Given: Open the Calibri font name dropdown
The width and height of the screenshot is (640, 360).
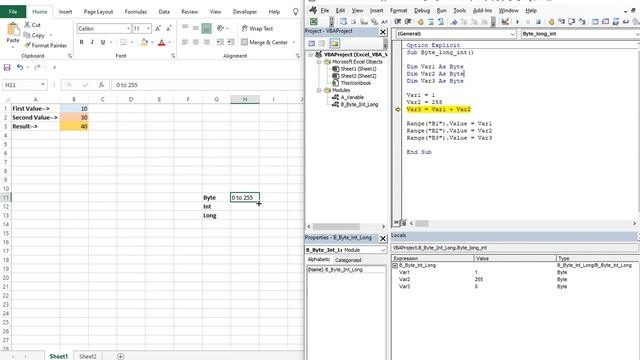Looking at the screenshot, I should pyautogui.click(x=128, y=29).
